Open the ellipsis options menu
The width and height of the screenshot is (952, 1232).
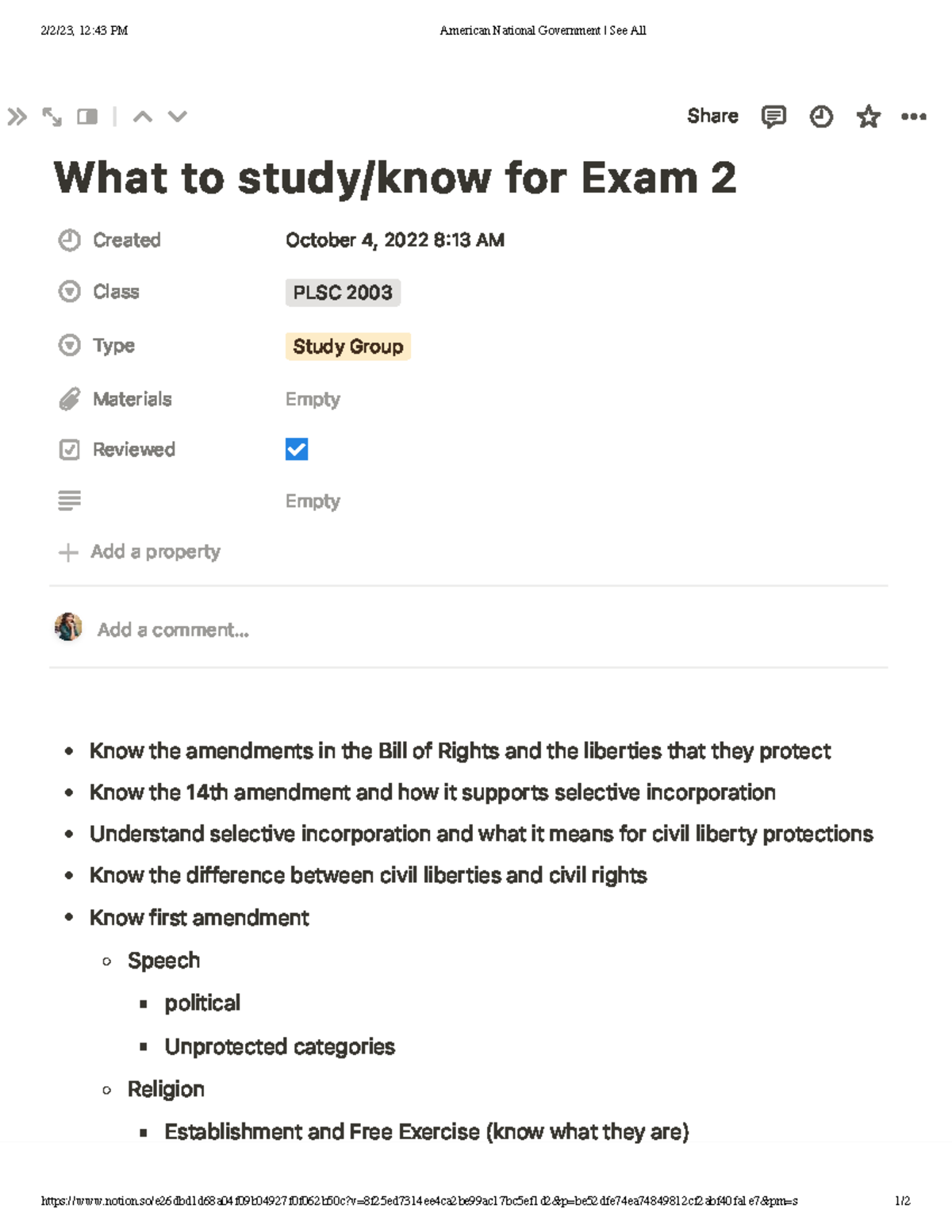coord(913,116)
